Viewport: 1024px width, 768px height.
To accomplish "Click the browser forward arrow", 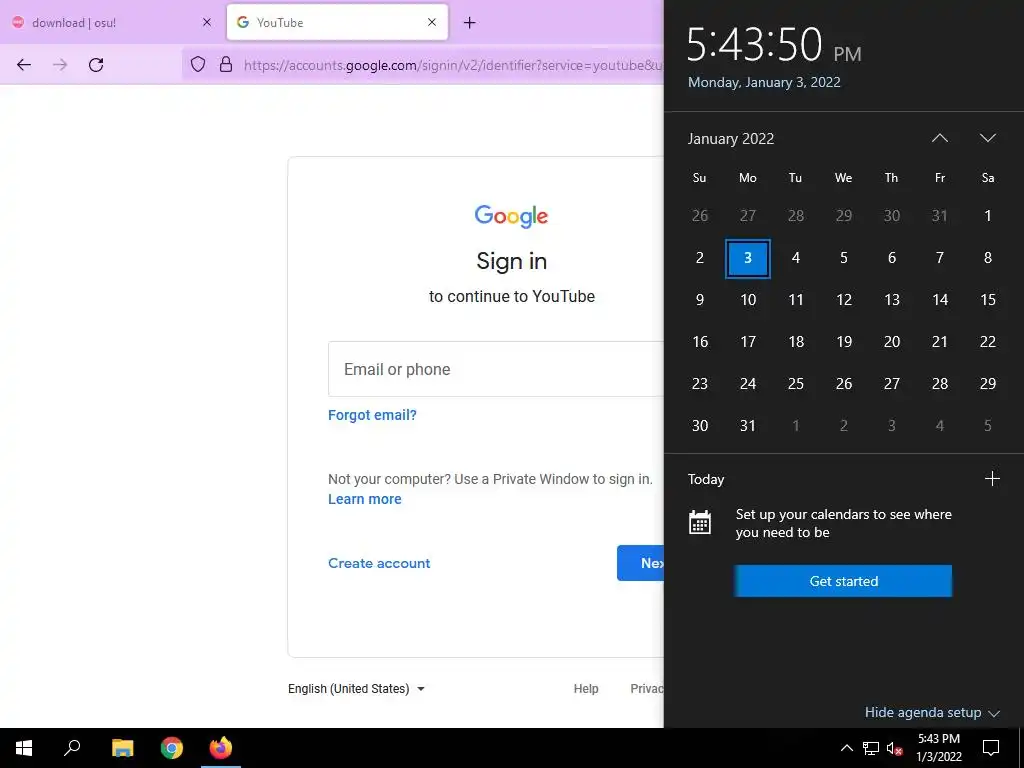I will (60, 65).
